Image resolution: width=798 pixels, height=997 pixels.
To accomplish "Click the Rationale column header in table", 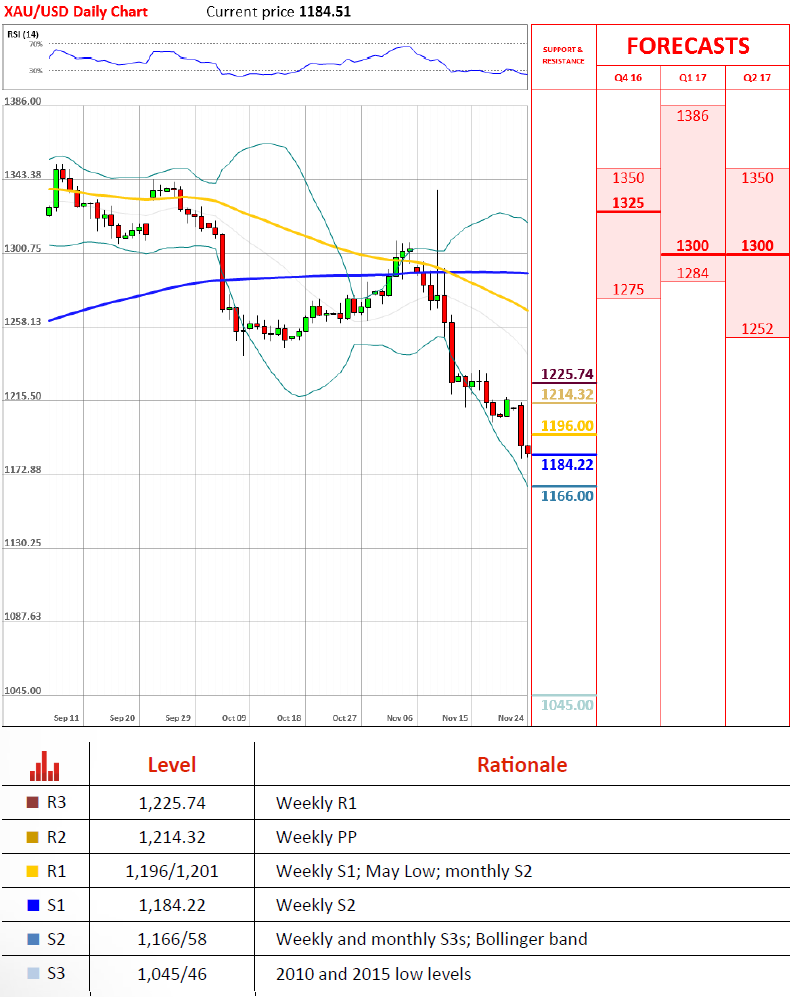I will click(522, 765).
